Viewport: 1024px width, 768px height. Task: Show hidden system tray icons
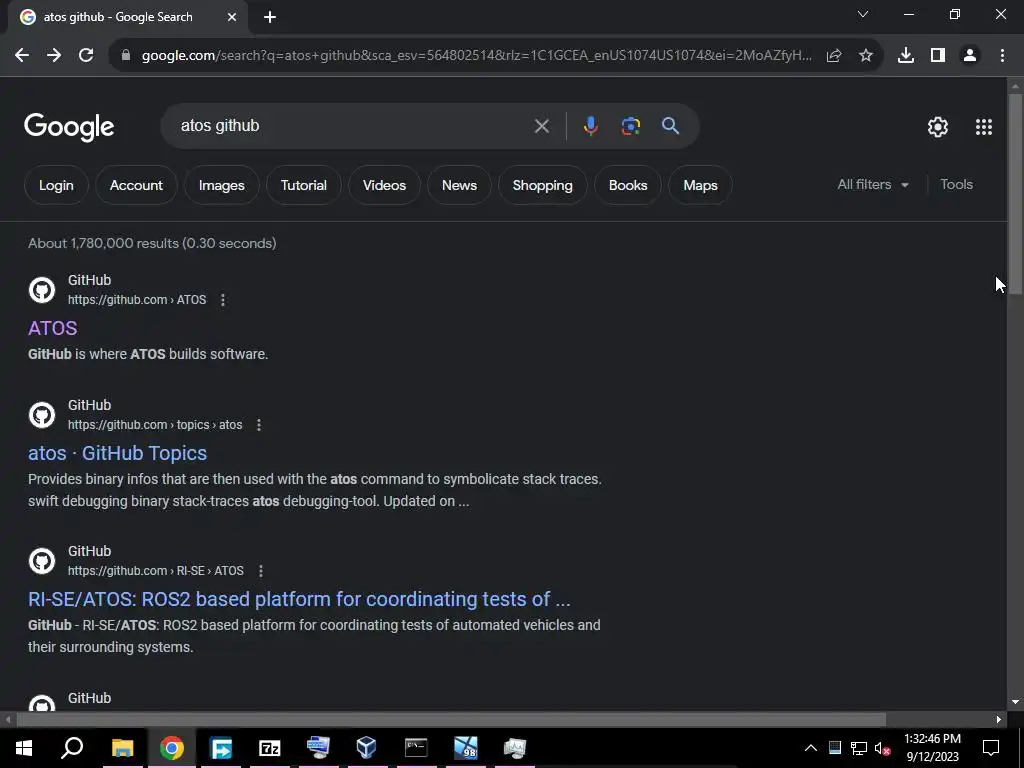coord(810,748)
